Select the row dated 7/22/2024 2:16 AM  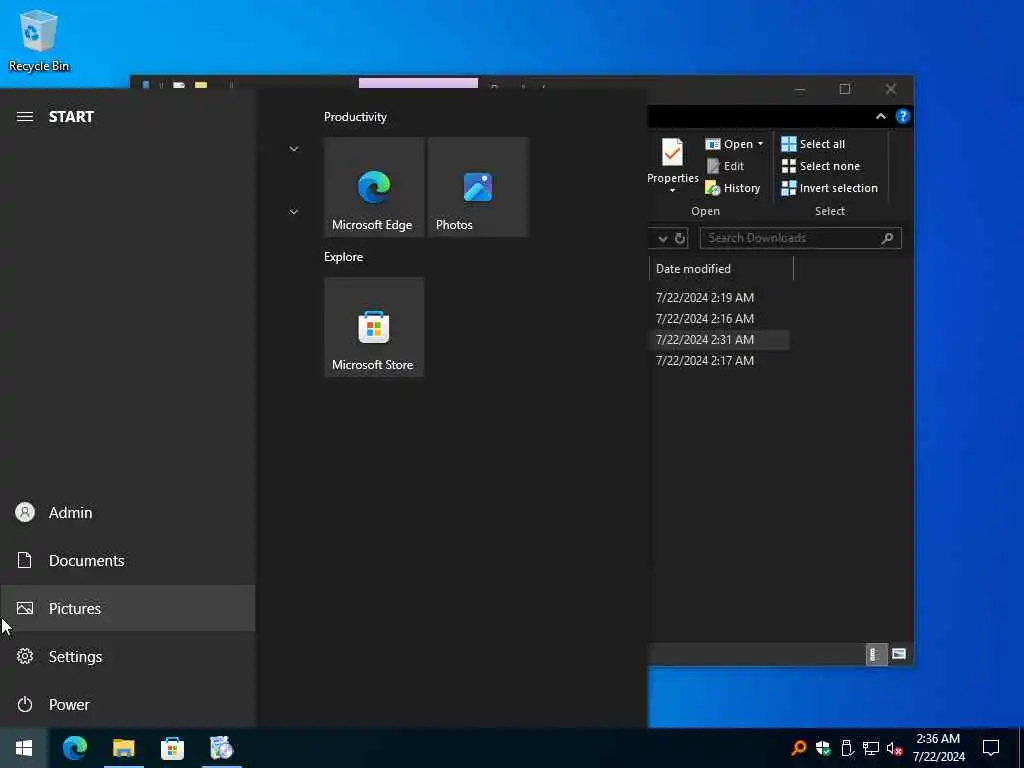tap(705, 319)
